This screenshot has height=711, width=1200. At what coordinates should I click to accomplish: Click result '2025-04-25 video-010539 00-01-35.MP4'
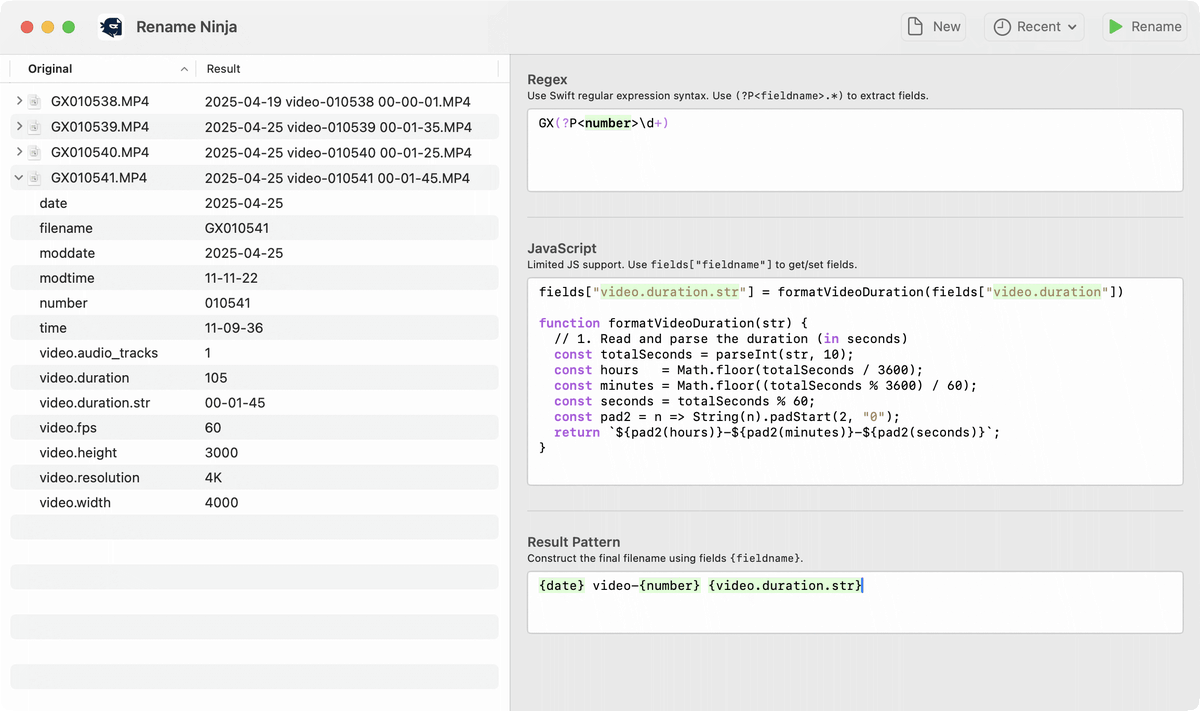pos(338,127)
